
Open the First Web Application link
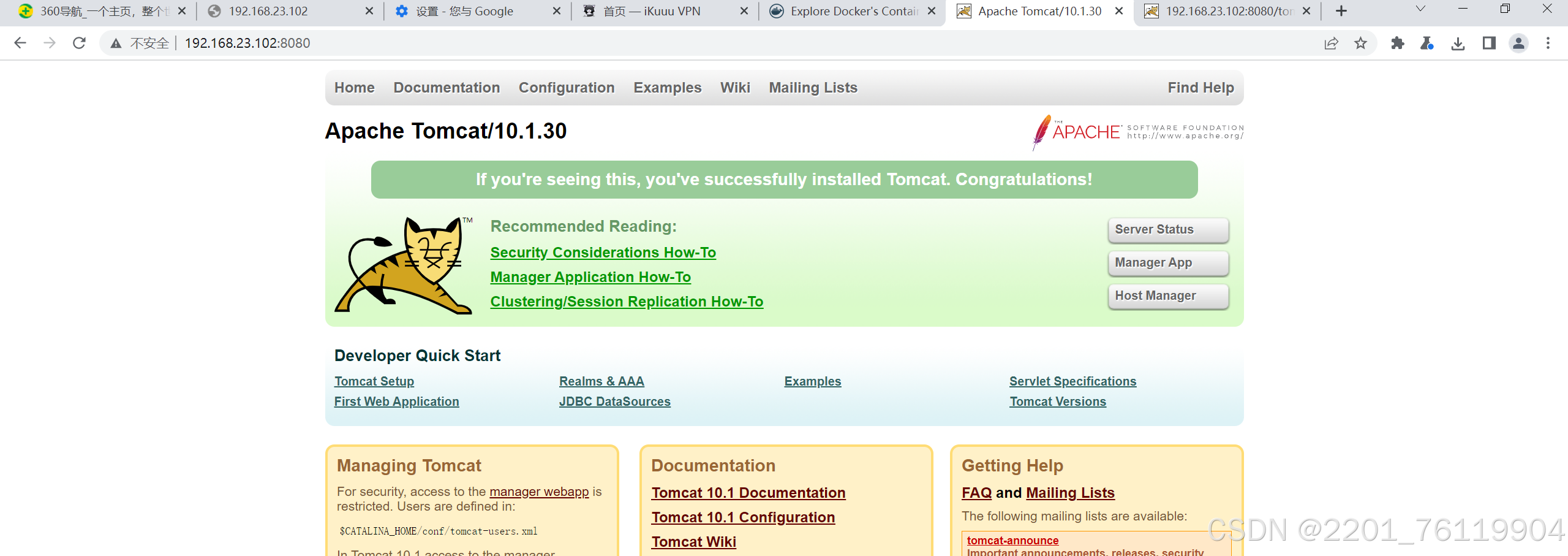click(x=396, y=402)
